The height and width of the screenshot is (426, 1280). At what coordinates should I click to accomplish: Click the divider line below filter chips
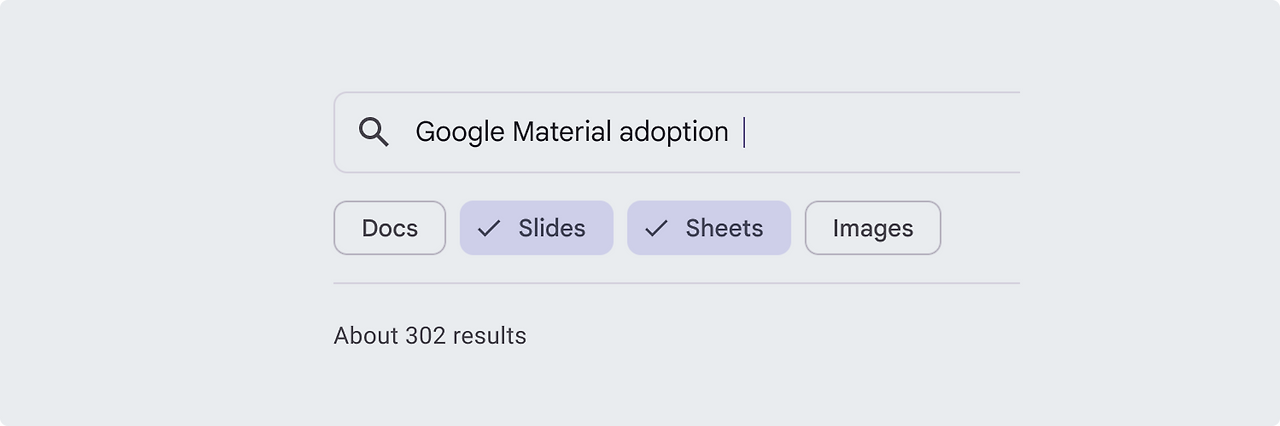676,283
